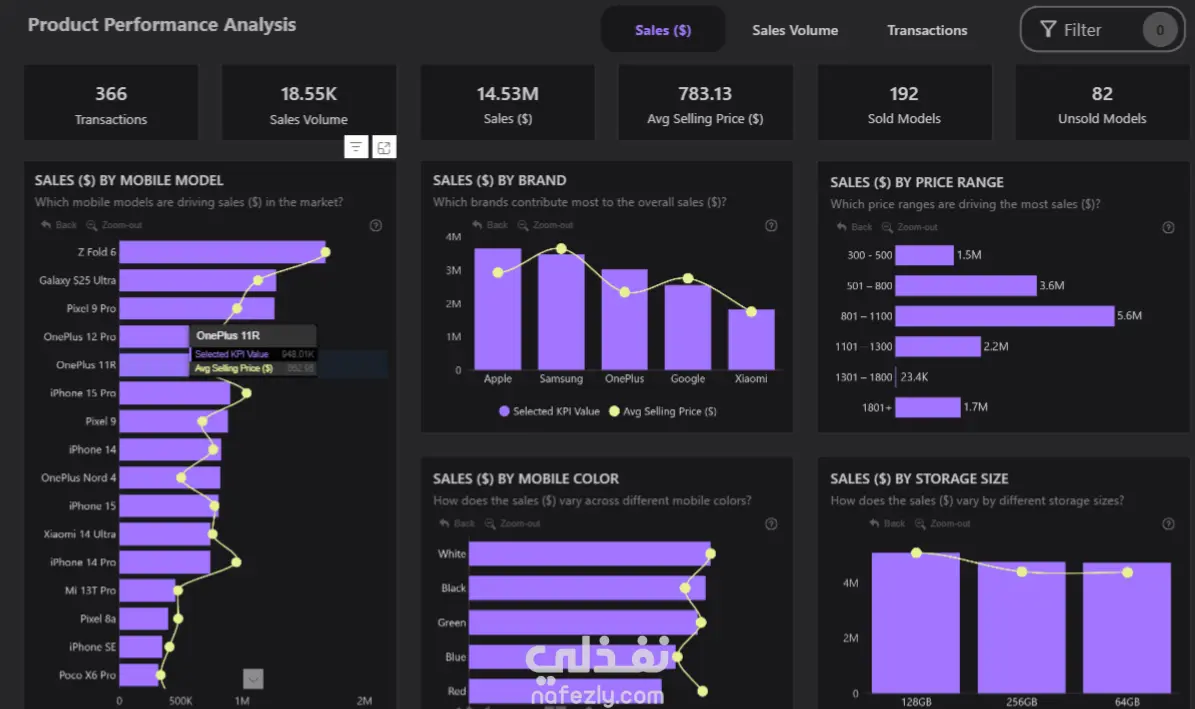
Task: Select the White color bar
Action: 590,553
